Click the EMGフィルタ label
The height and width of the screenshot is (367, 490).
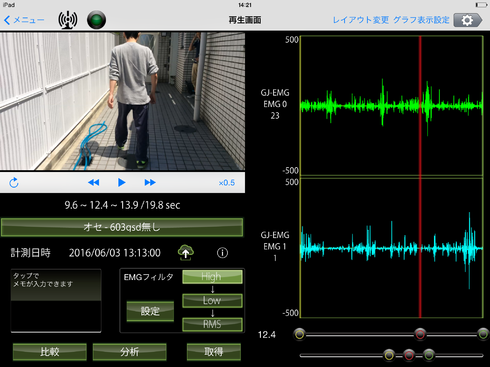click(x=148, y=277)
